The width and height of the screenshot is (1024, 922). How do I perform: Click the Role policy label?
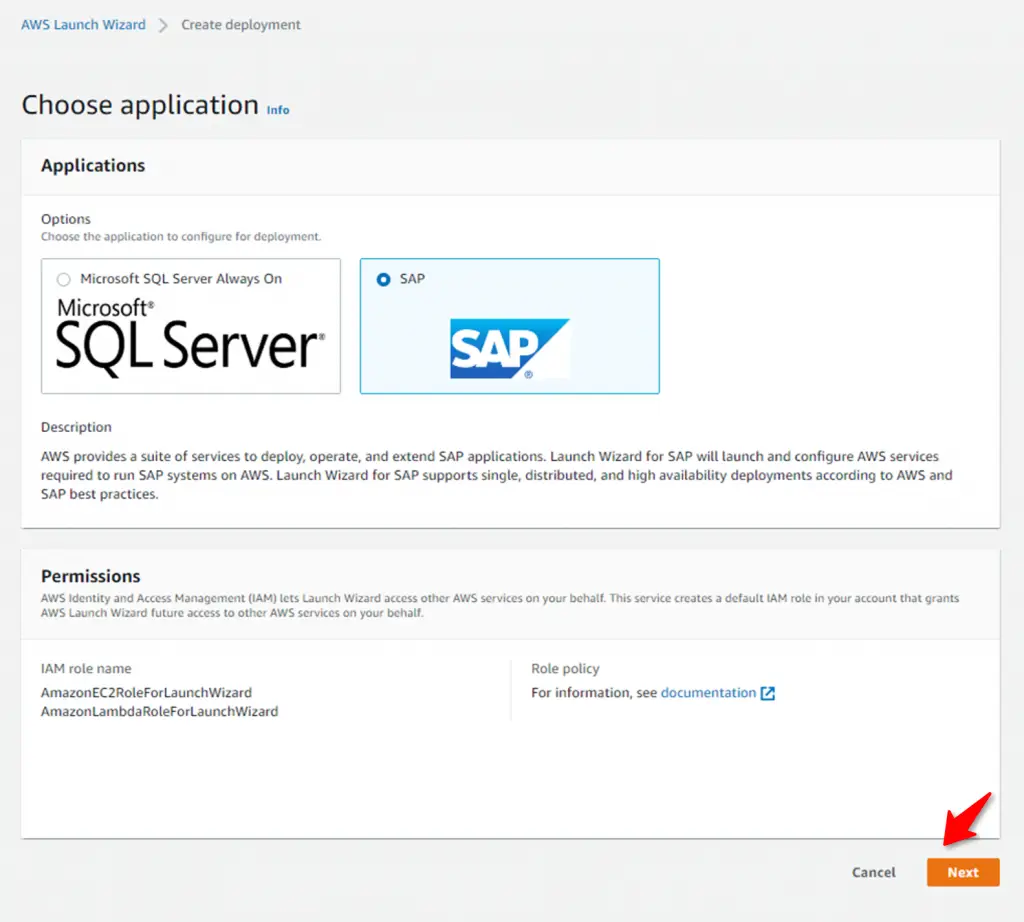point(565,669)
